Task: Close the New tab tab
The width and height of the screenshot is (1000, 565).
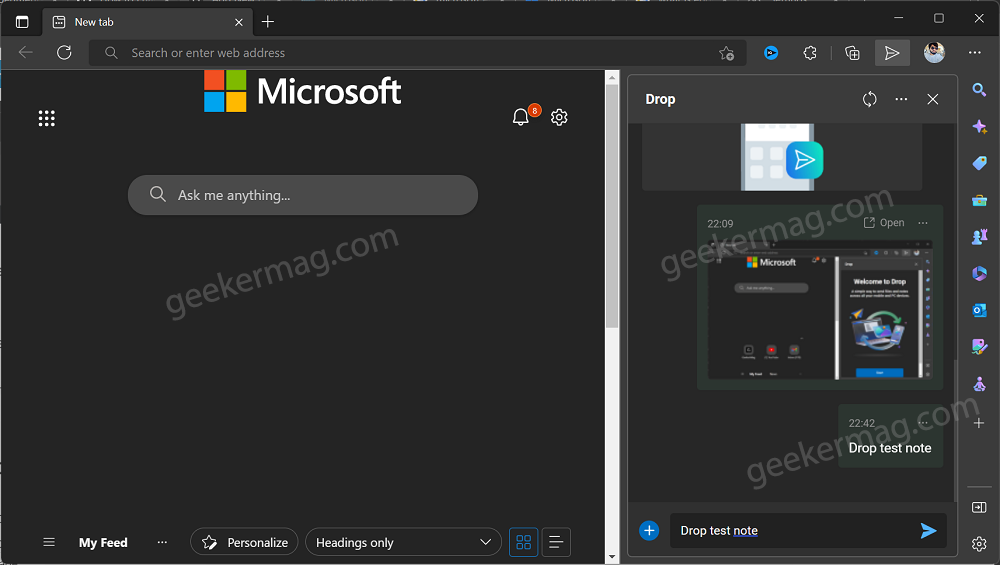Action: pyautogui.click(x=239, y=22)
